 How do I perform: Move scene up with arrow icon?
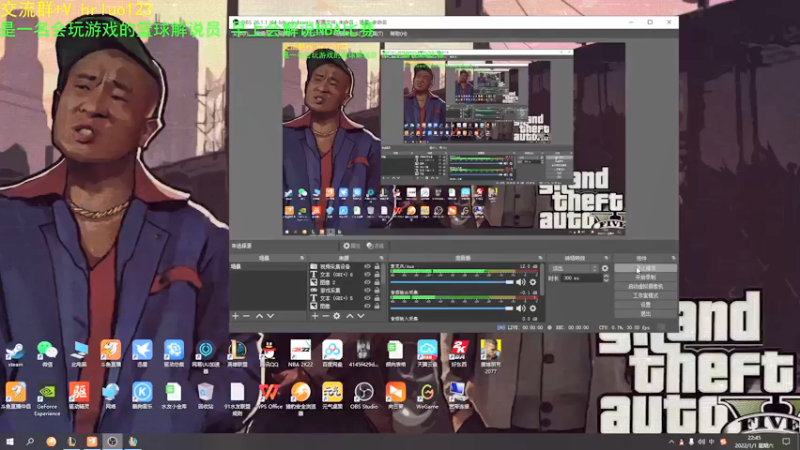pos(259,316)
